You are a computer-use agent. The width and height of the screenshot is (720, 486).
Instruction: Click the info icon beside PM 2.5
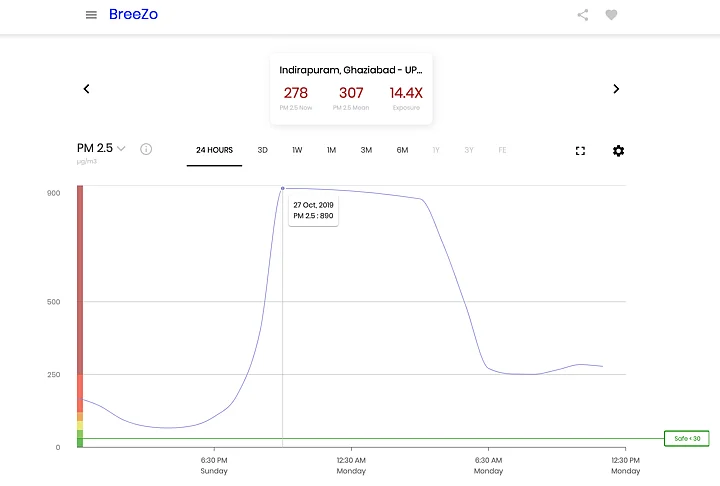146,150
